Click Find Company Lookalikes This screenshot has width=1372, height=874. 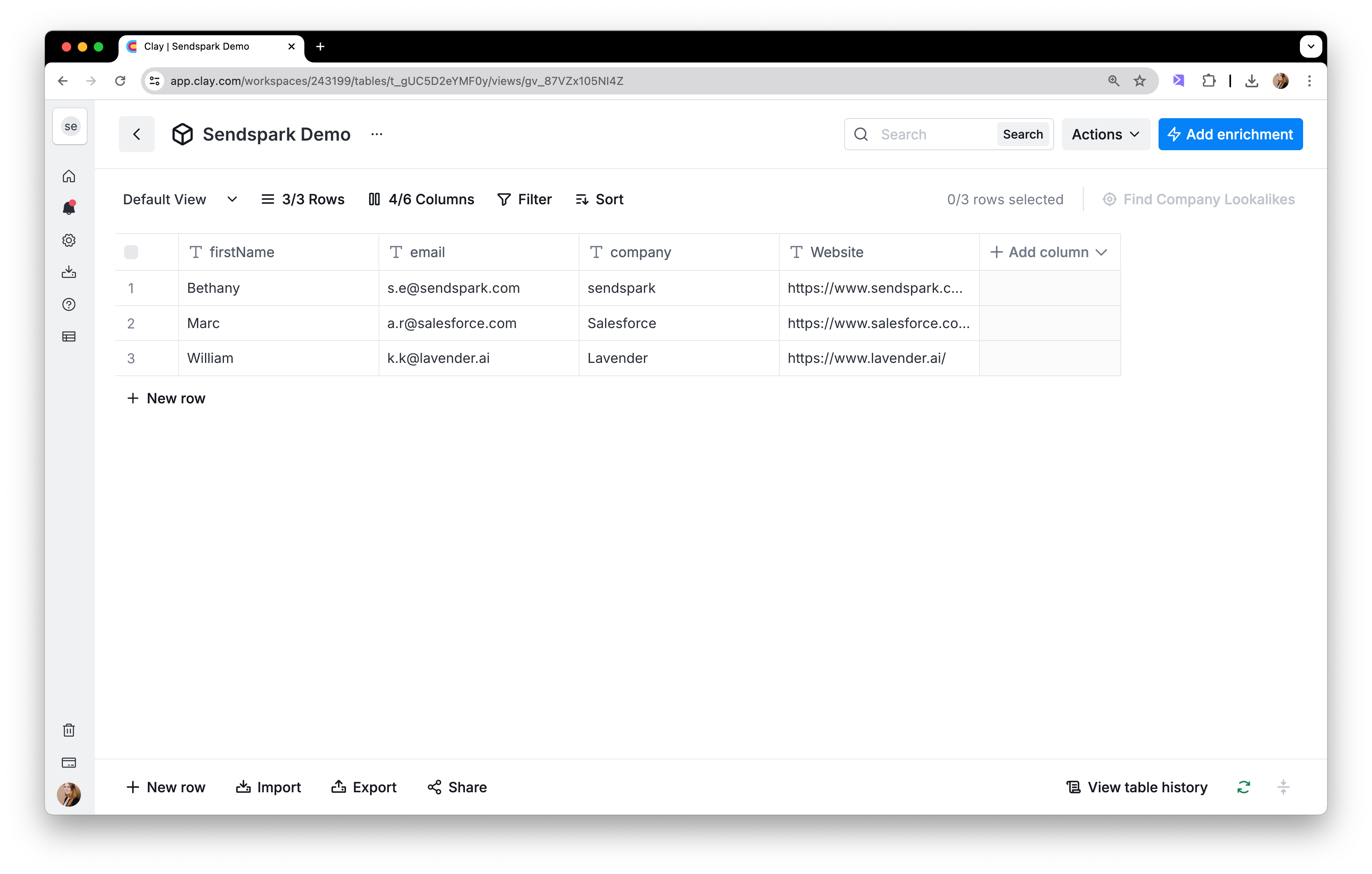[1198, 199]
